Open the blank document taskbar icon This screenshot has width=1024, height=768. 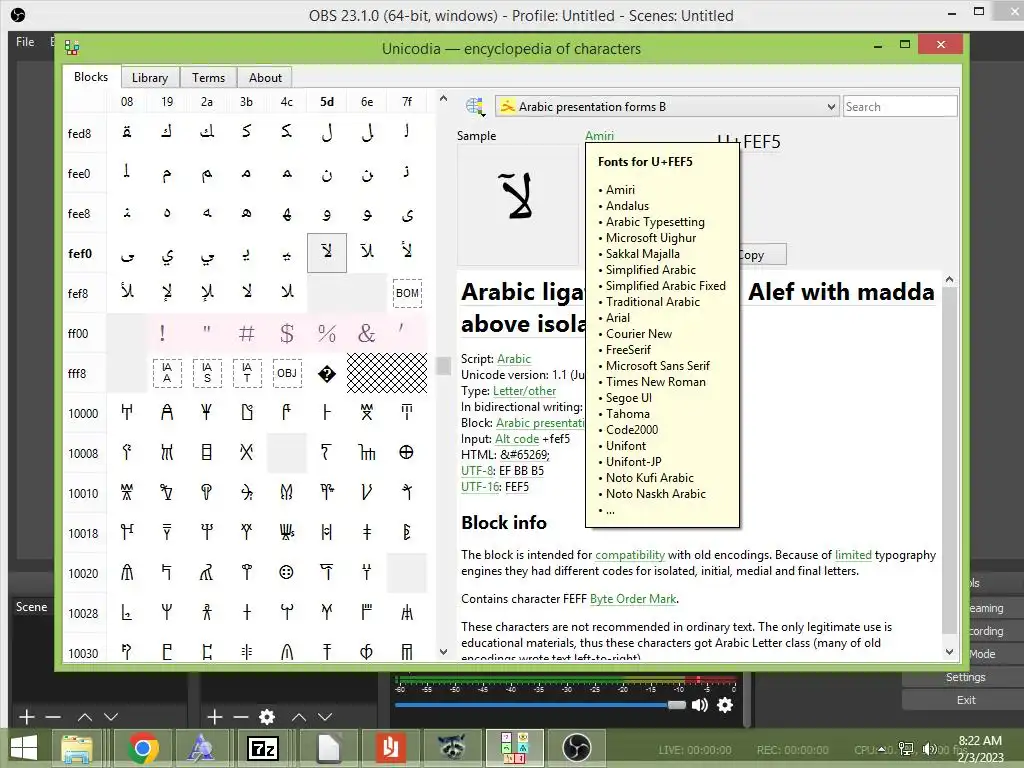click(x=328, y=748)
